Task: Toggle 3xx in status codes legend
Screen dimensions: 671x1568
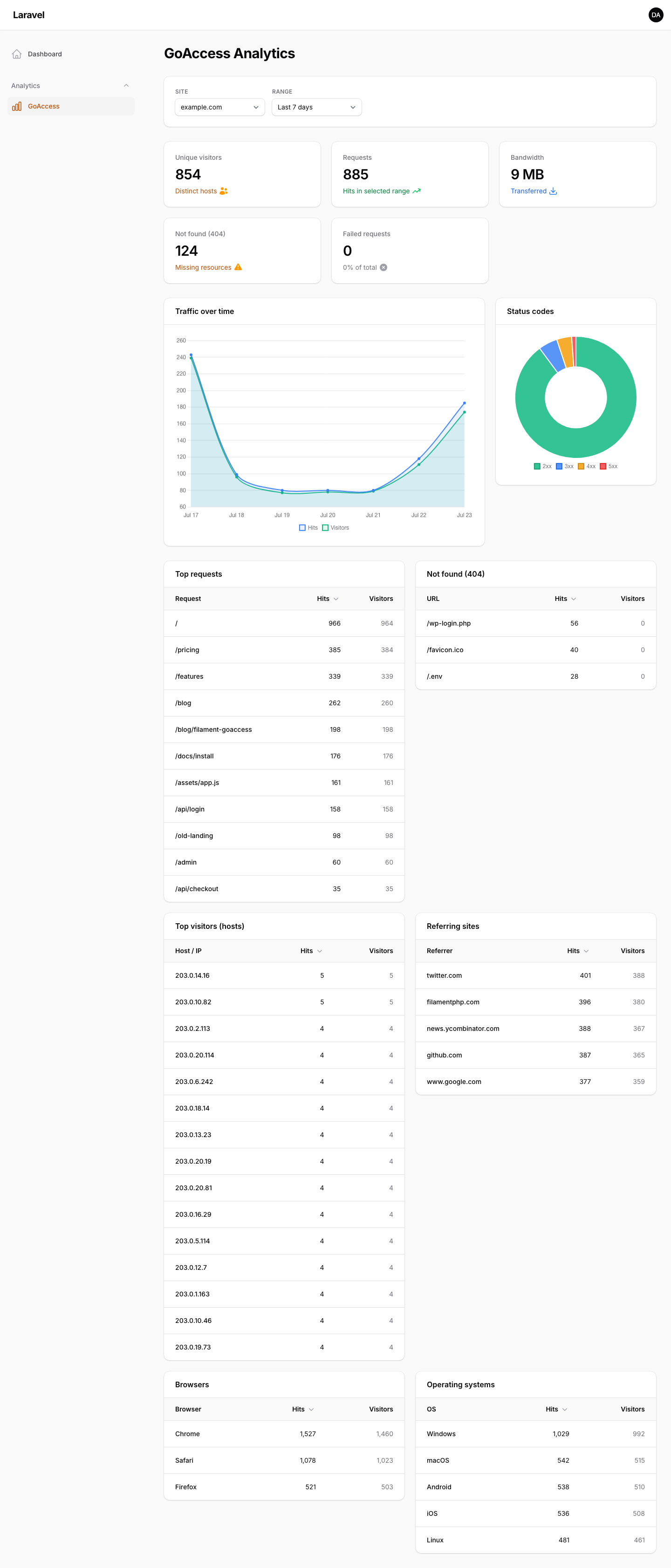Action: tap(564, 466)
